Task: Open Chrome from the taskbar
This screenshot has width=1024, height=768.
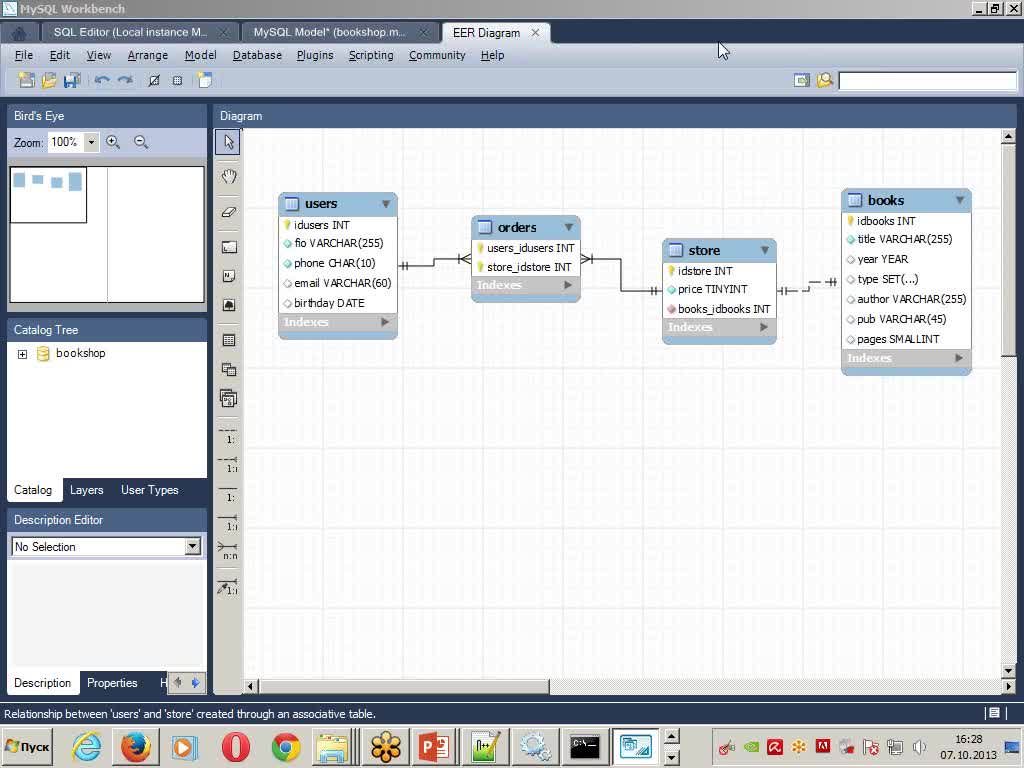Action: coord(286,746)
